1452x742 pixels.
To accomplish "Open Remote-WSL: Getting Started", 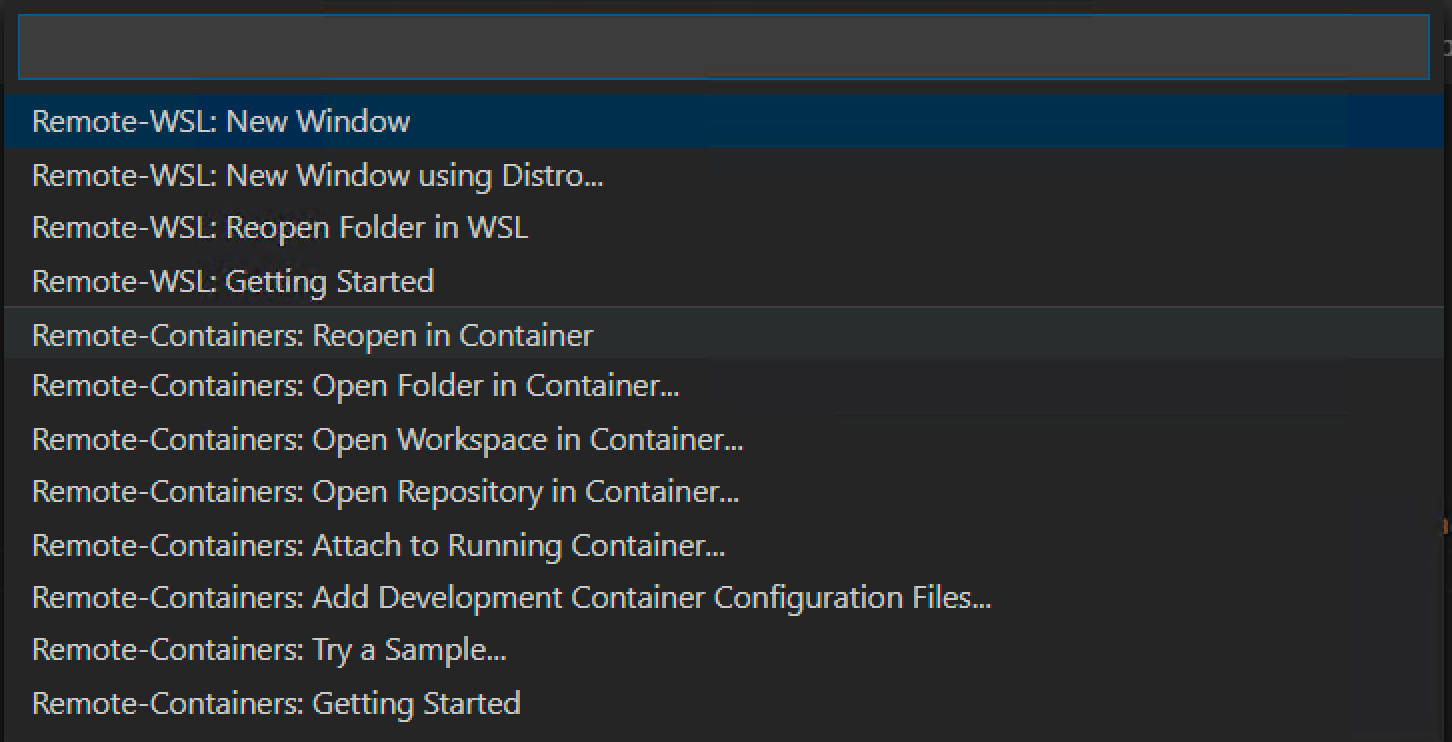I will 724,281.
